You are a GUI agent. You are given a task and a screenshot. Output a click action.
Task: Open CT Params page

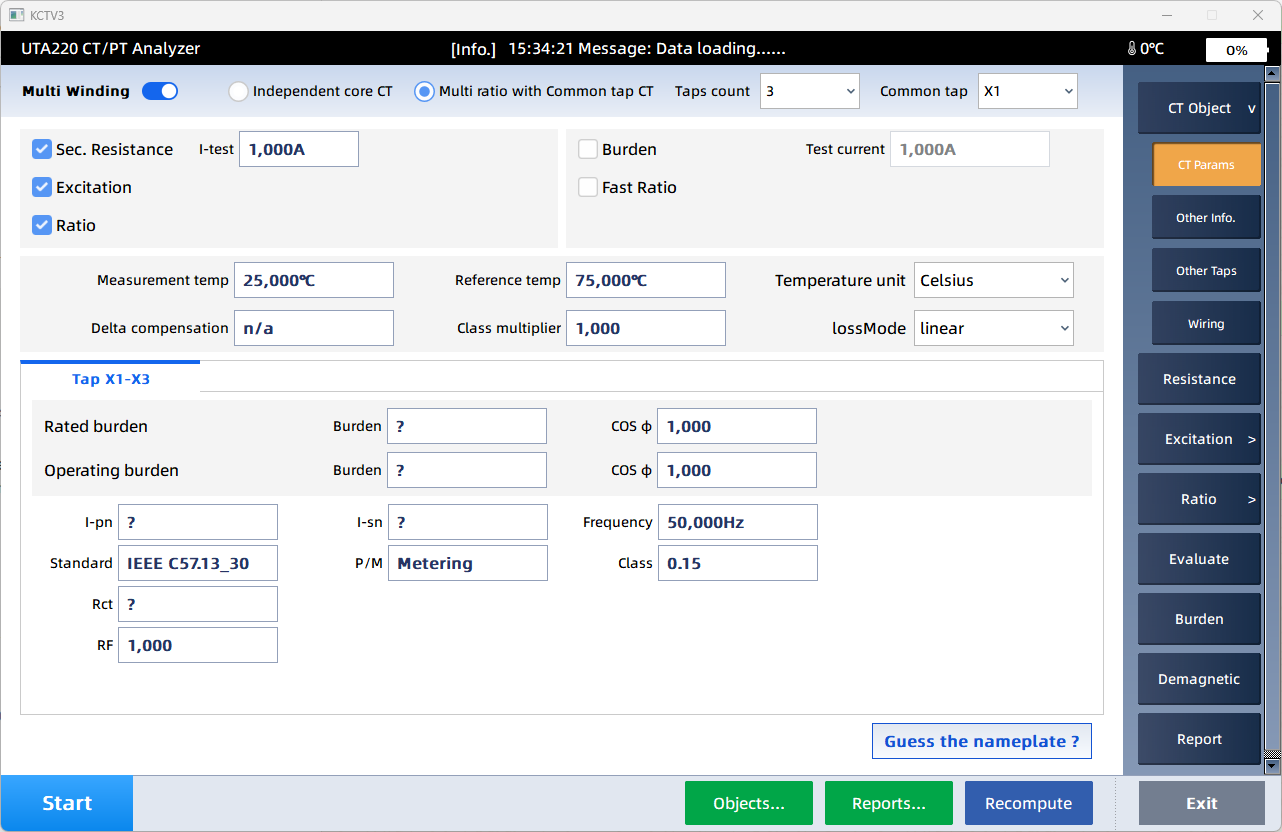click(x=1206, y=165)
